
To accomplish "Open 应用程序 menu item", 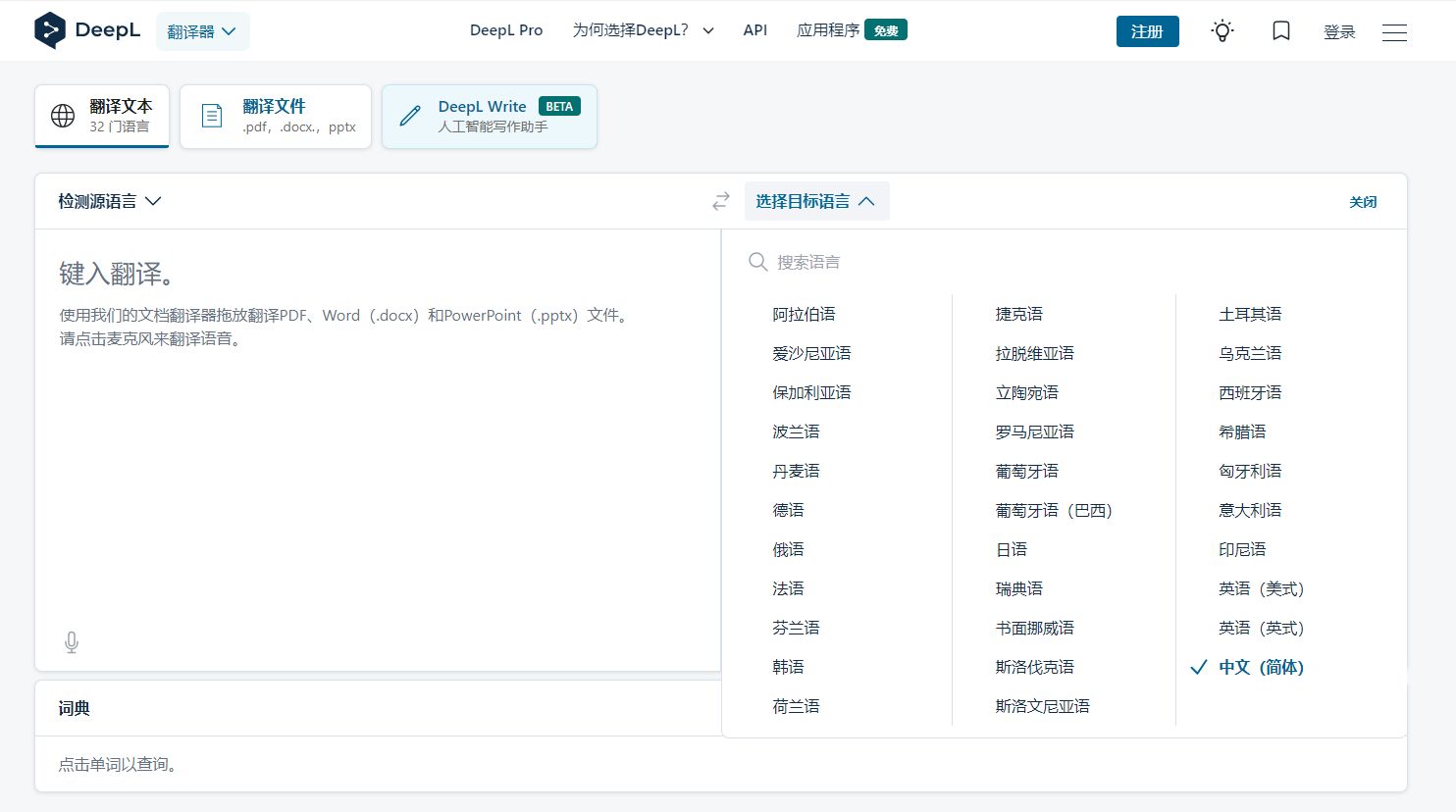I will click(x=828, y=30).
